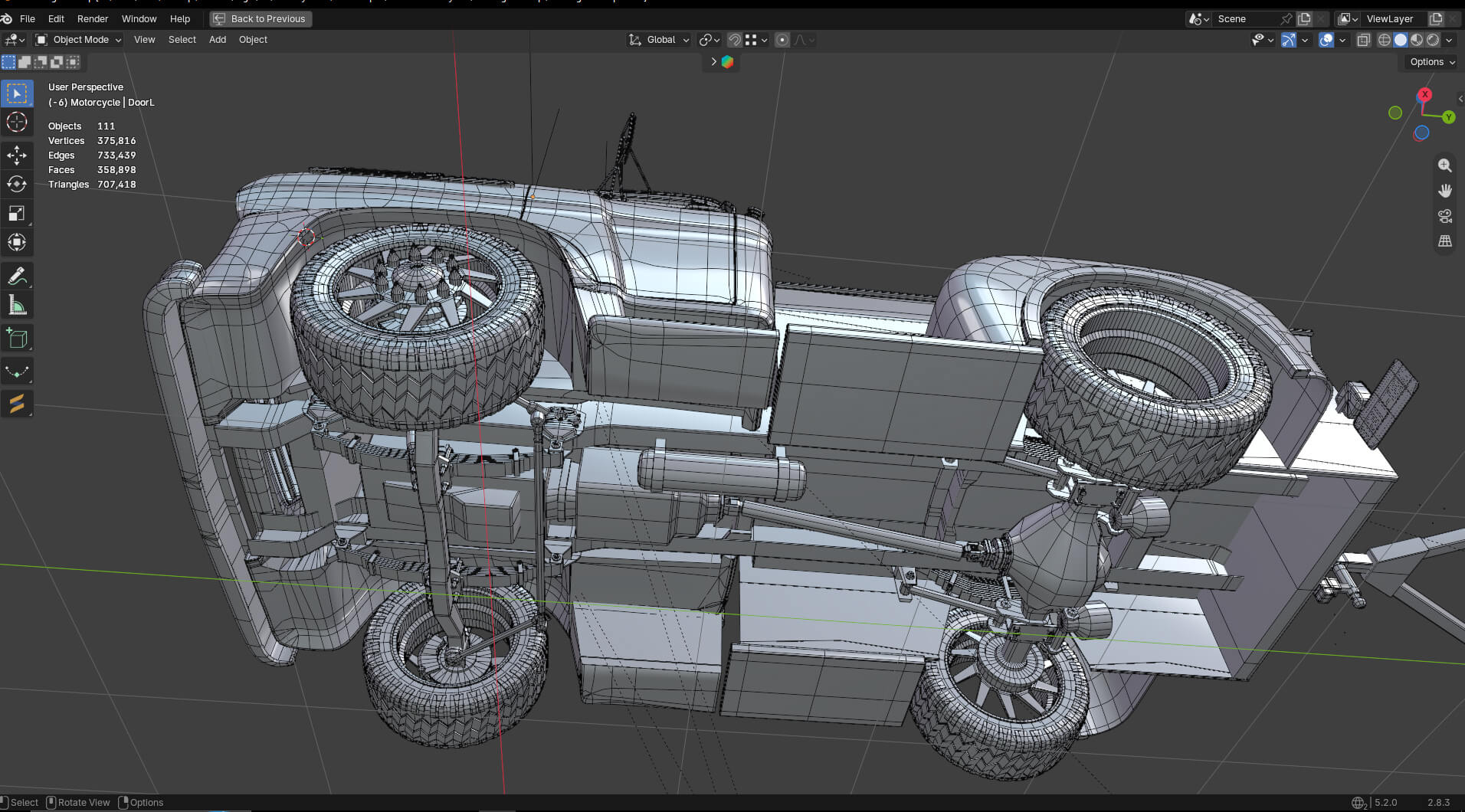
Task: Click the new scene icon beside Scene
Action: [1304, 18]
